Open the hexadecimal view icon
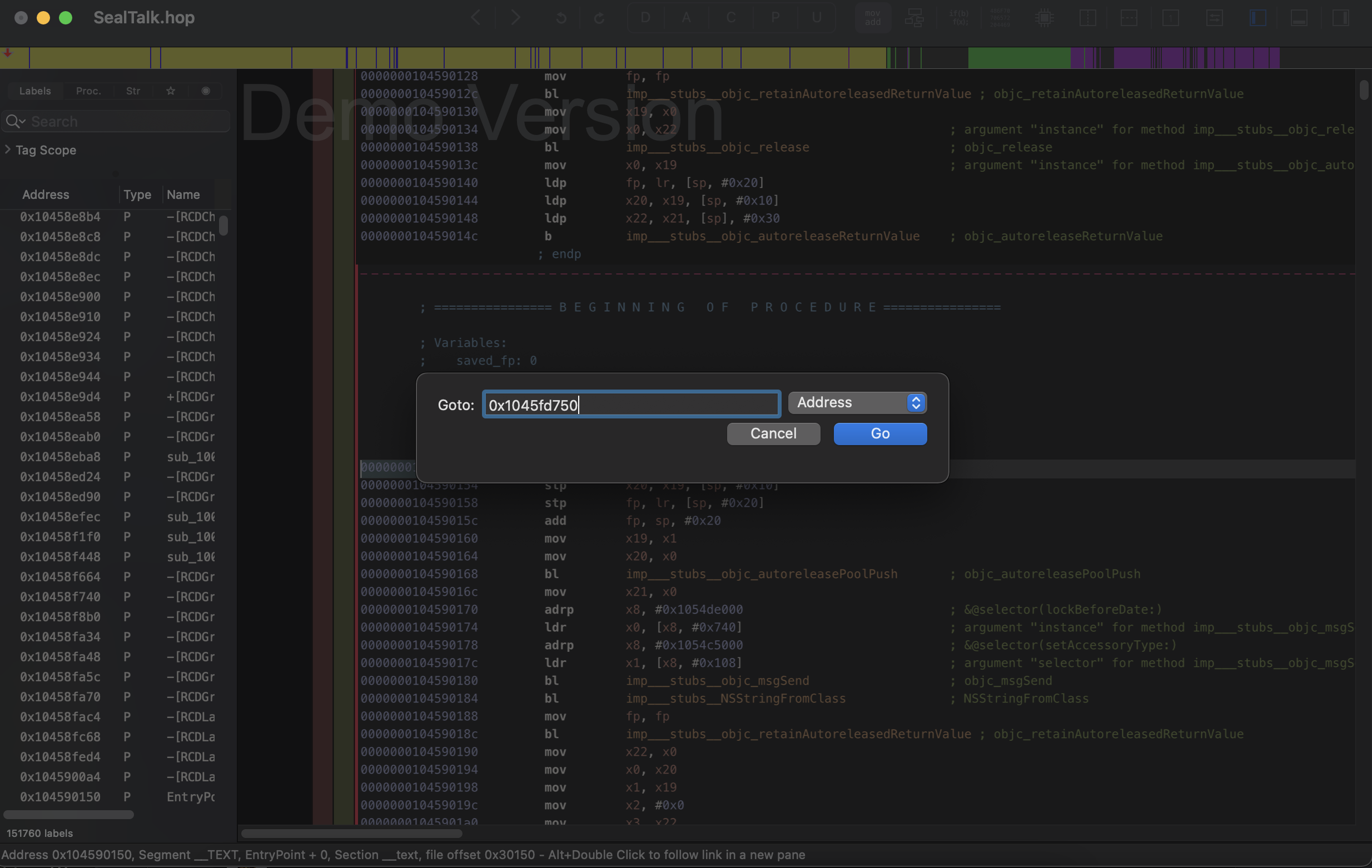The height and width of the screenshot is (868, 1372). coord(1000,18)
